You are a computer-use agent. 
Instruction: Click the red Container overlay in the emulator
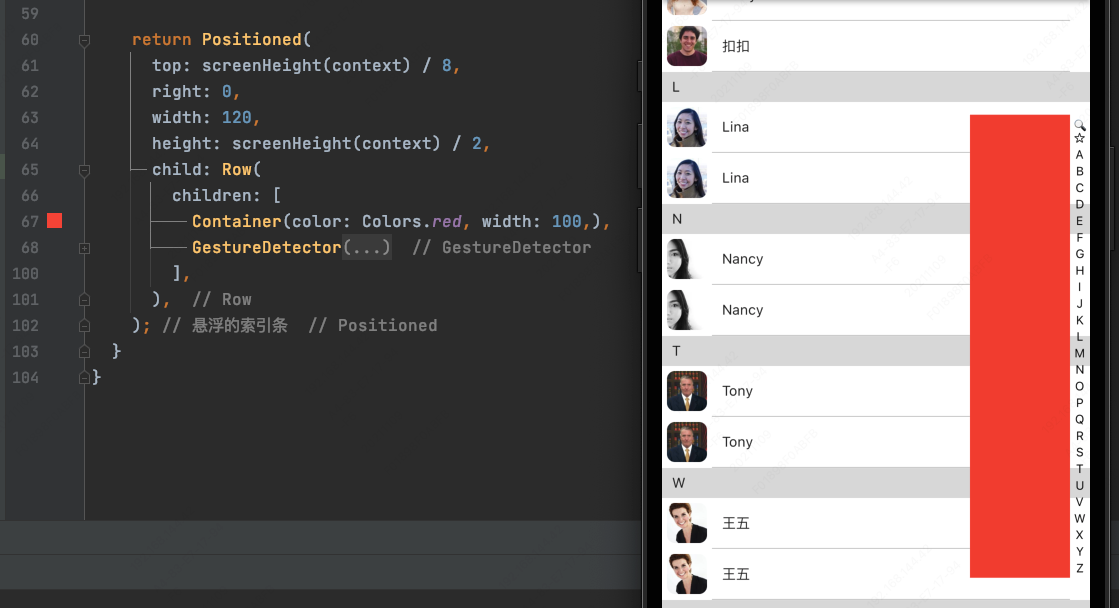pos(1019,346)
